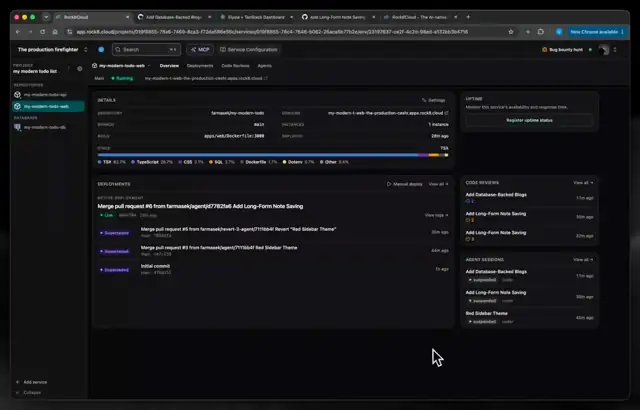Open the external link icon after service URL

[x=266, y=78]
